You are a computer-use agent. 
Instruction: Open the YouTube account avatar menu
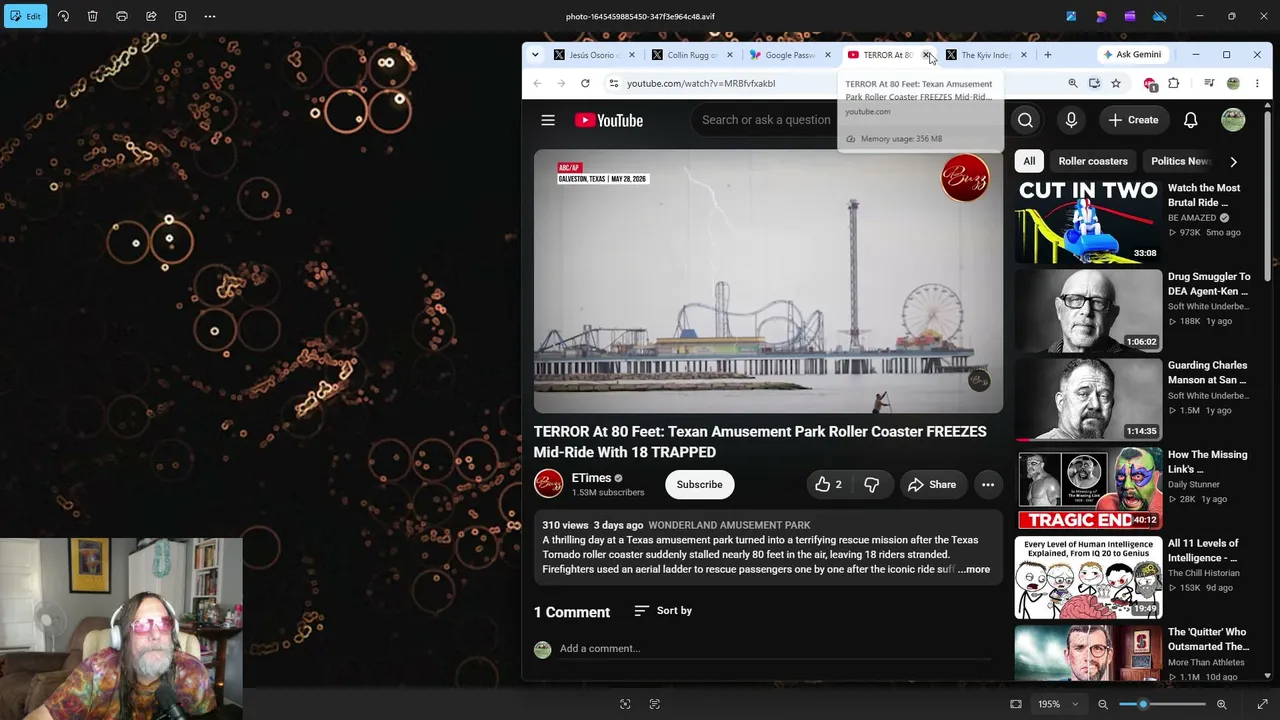point(1233,120)
